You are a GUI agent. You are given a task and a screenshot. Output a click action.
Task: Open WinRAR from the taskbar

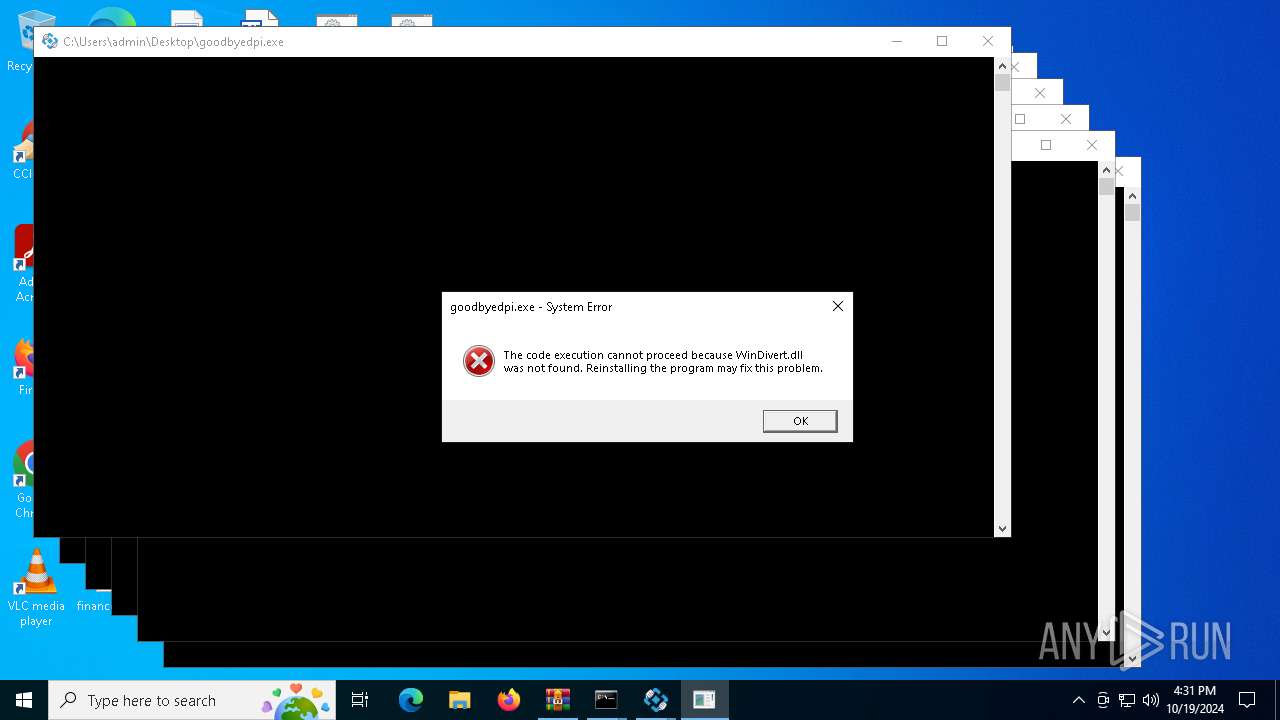tap(558, 700)
